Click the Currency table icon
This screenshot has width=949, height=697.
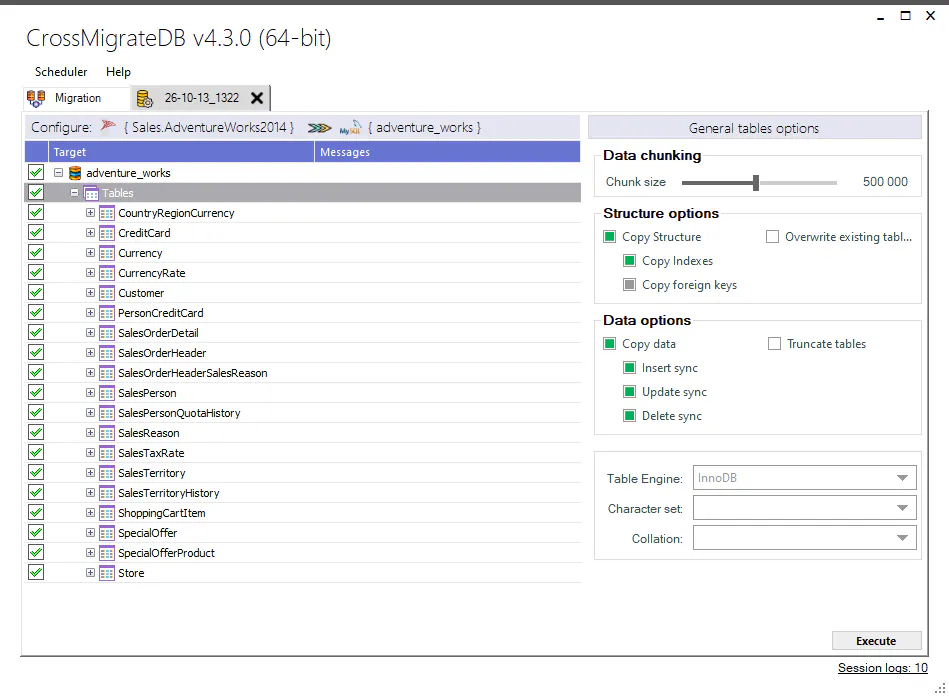coord(107,253)
